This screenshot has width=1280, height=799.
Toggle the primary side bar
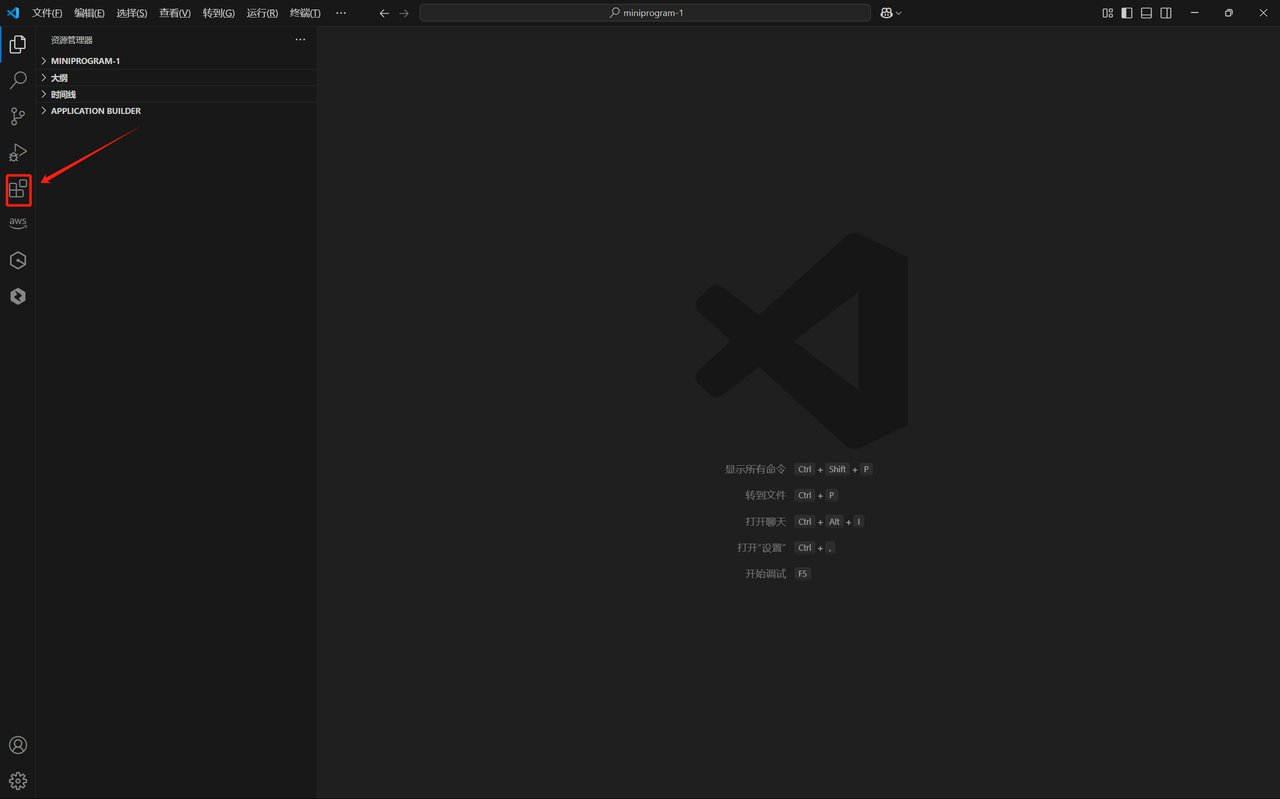(1127, 13)
